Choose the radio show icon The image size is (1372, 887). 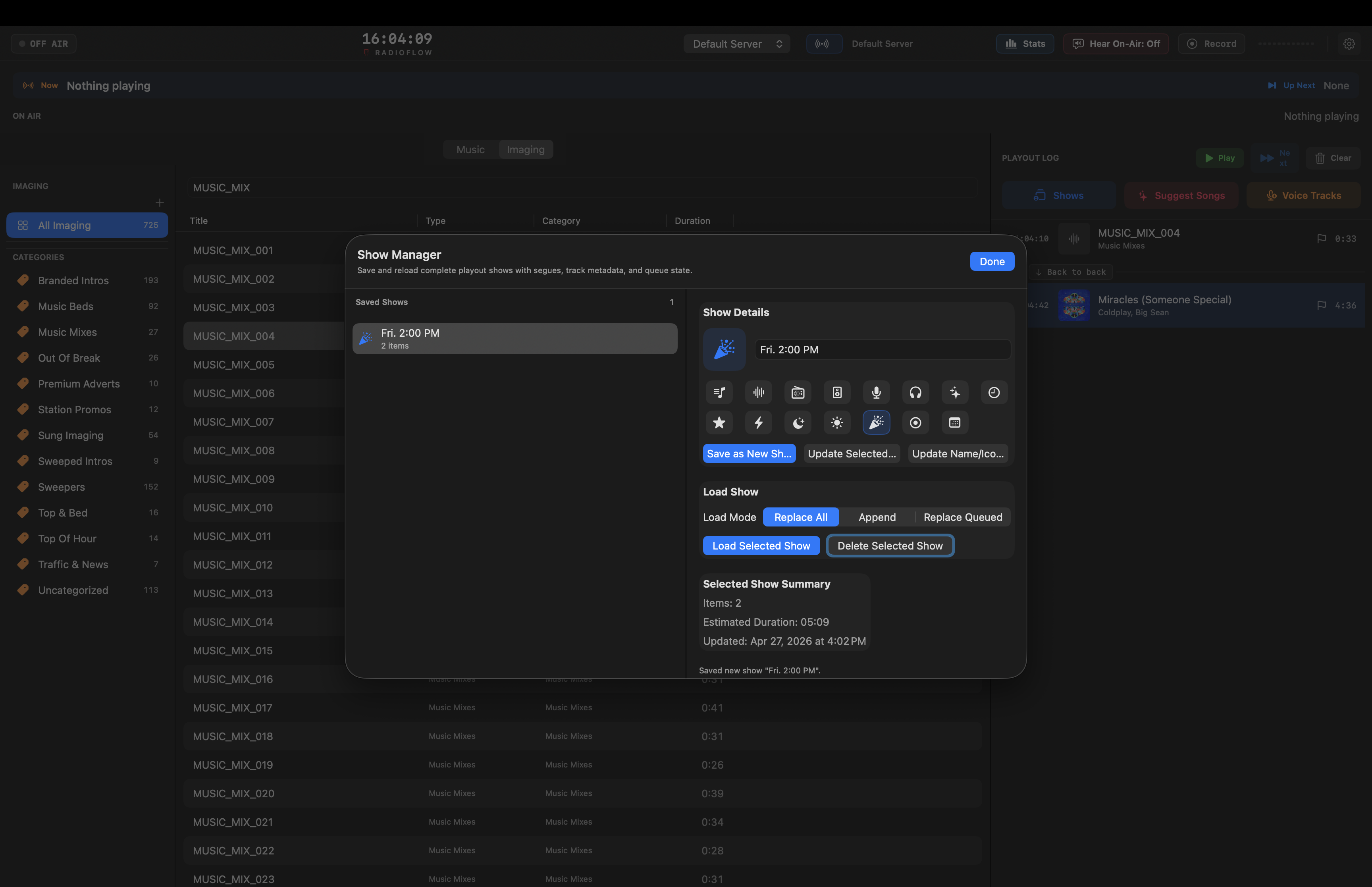tap(798, 393)
